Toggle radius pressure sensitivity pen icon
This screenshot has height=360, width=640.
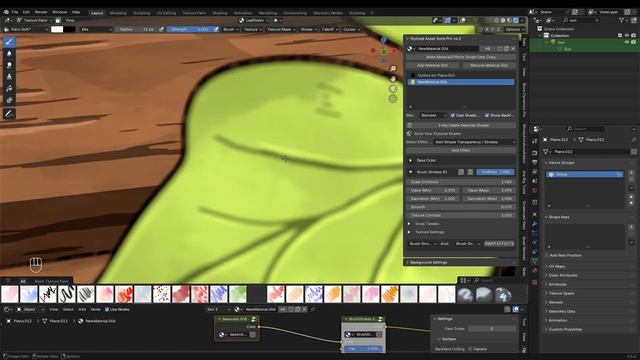(x=162, y=29)
